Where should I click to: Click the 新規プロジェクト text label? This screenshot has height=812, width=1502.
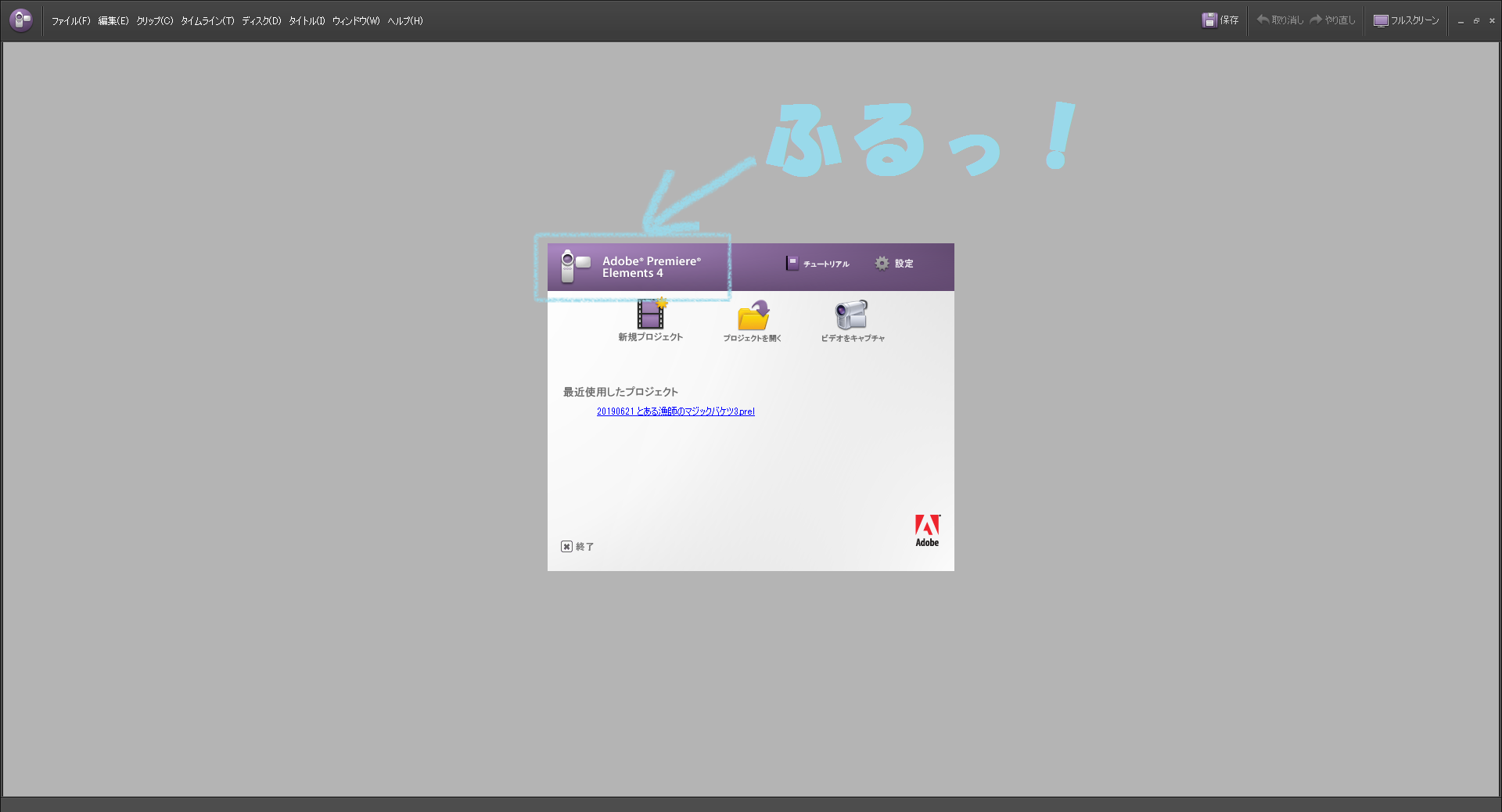651,337
